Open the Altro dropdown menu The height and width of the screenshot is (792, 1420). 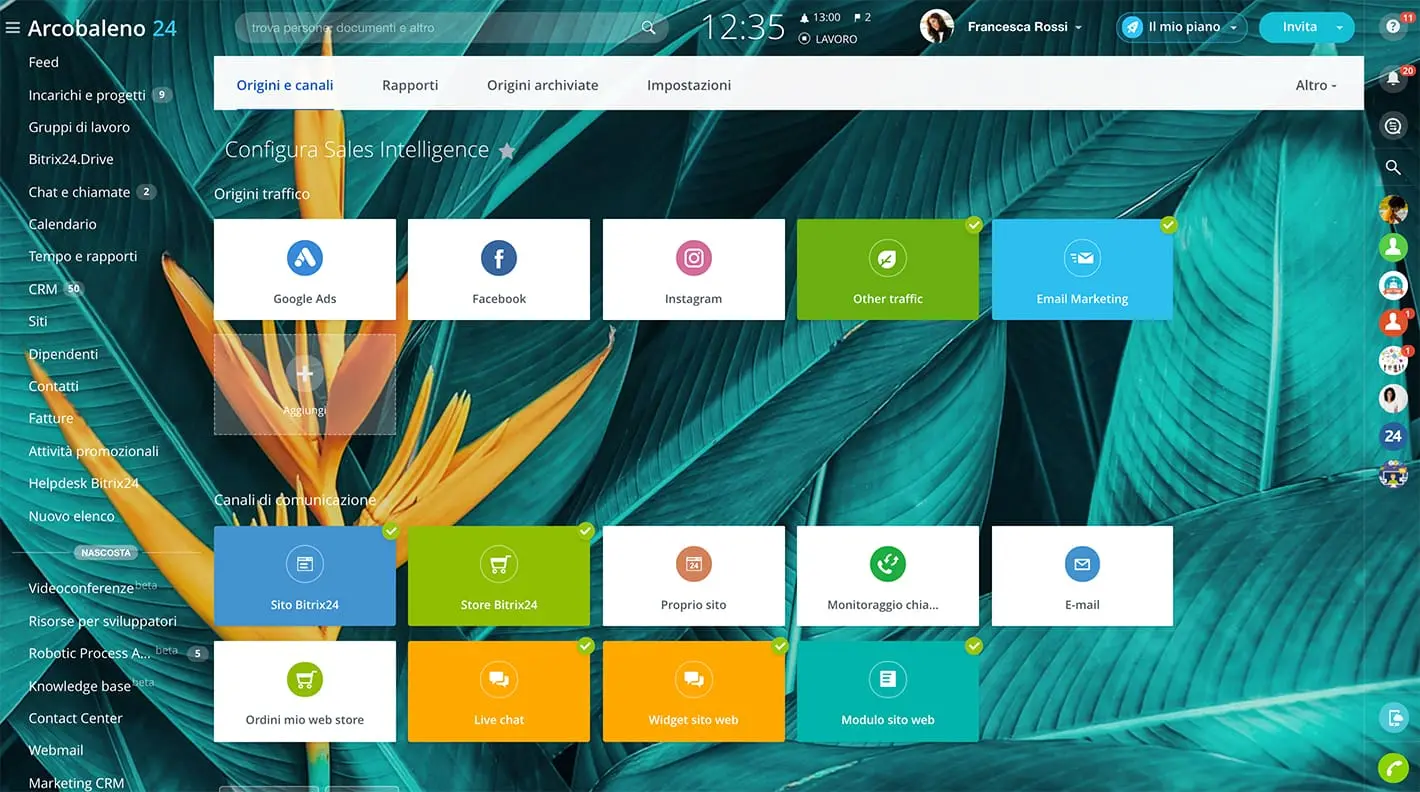pyautogui.click(x=1316, y=85)
